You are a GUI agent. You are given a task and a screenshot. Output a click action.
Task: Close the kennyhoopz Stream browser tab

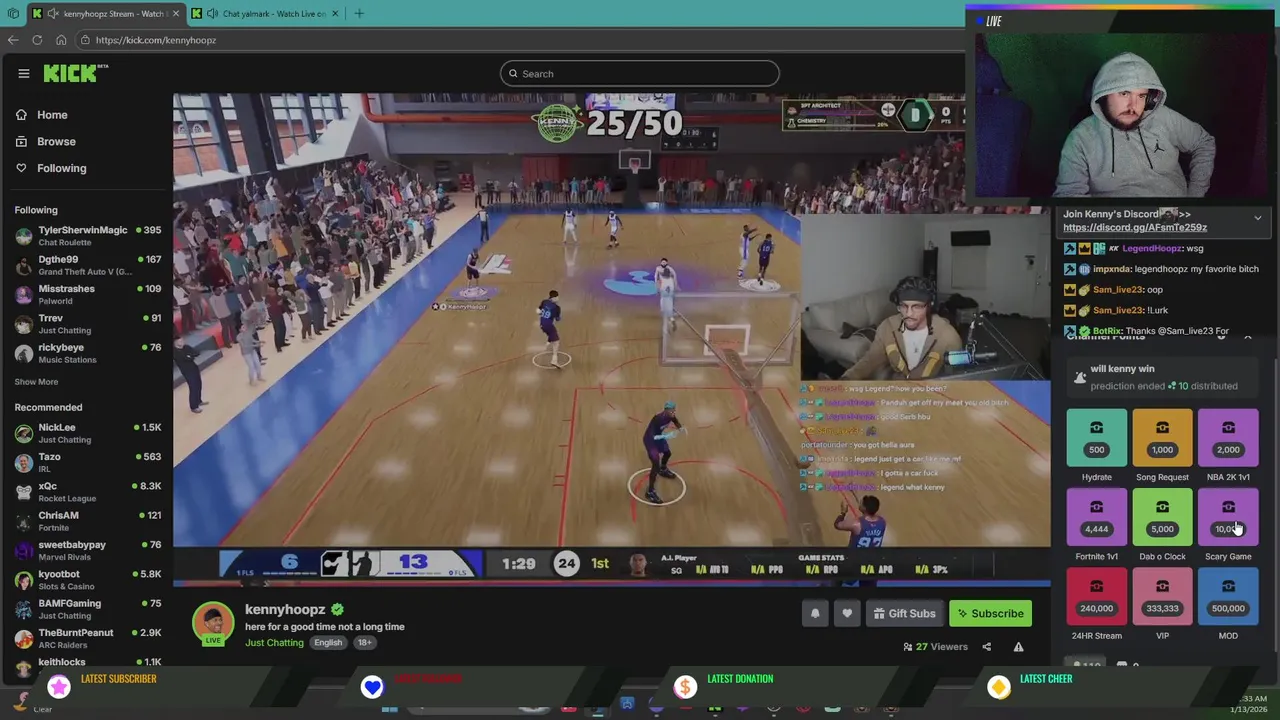coord(176,14)
